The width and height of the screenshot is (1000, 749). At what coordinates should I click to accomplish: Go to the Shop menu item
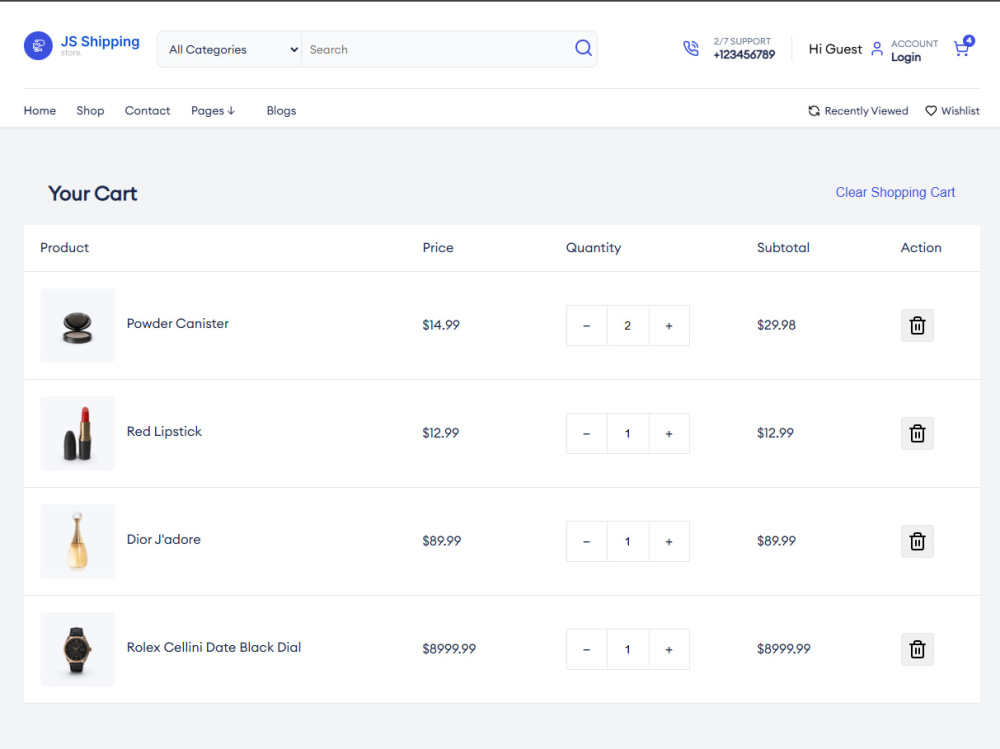point(90,110)
